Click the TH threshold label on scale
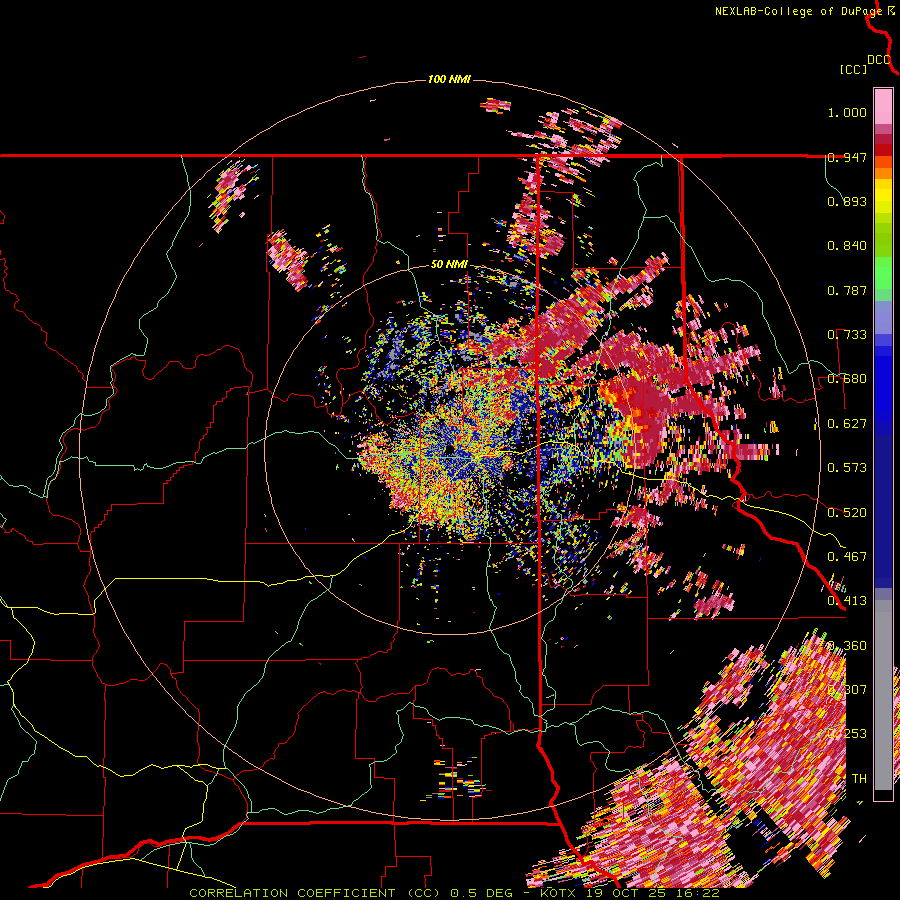The width and height of the screenshot is (900, 900). 859,778
